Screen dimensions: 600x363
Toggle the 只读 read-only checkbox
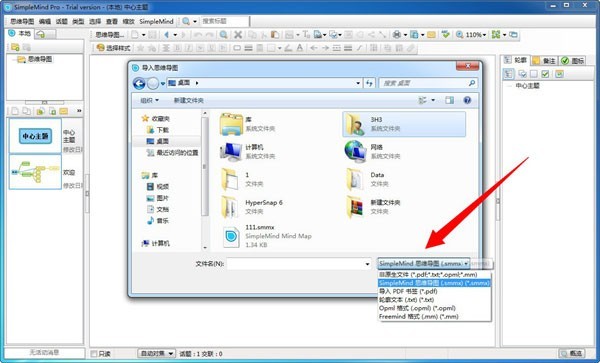94,354
